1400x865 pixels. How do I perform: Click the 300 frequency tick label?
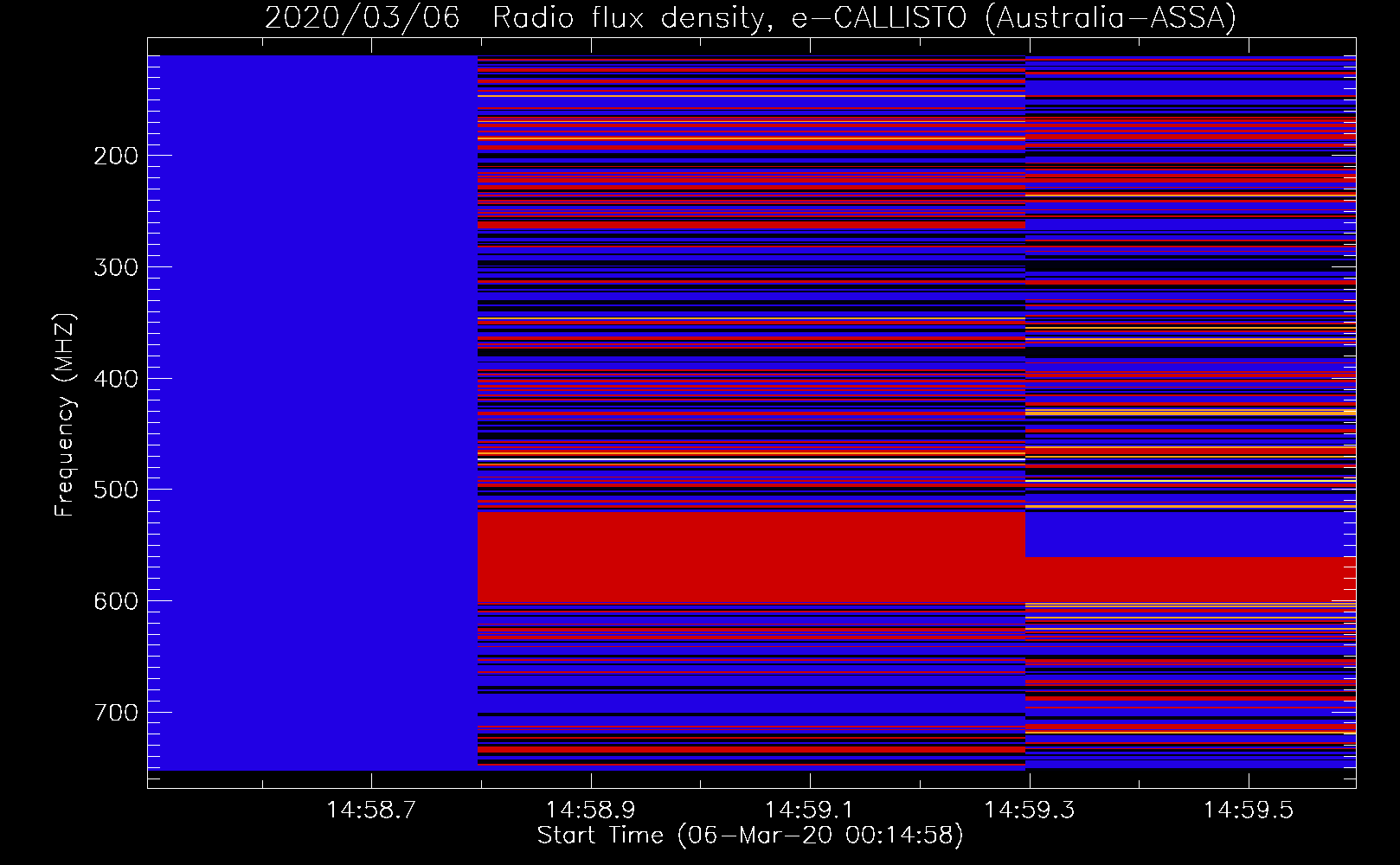coord(116,267)
